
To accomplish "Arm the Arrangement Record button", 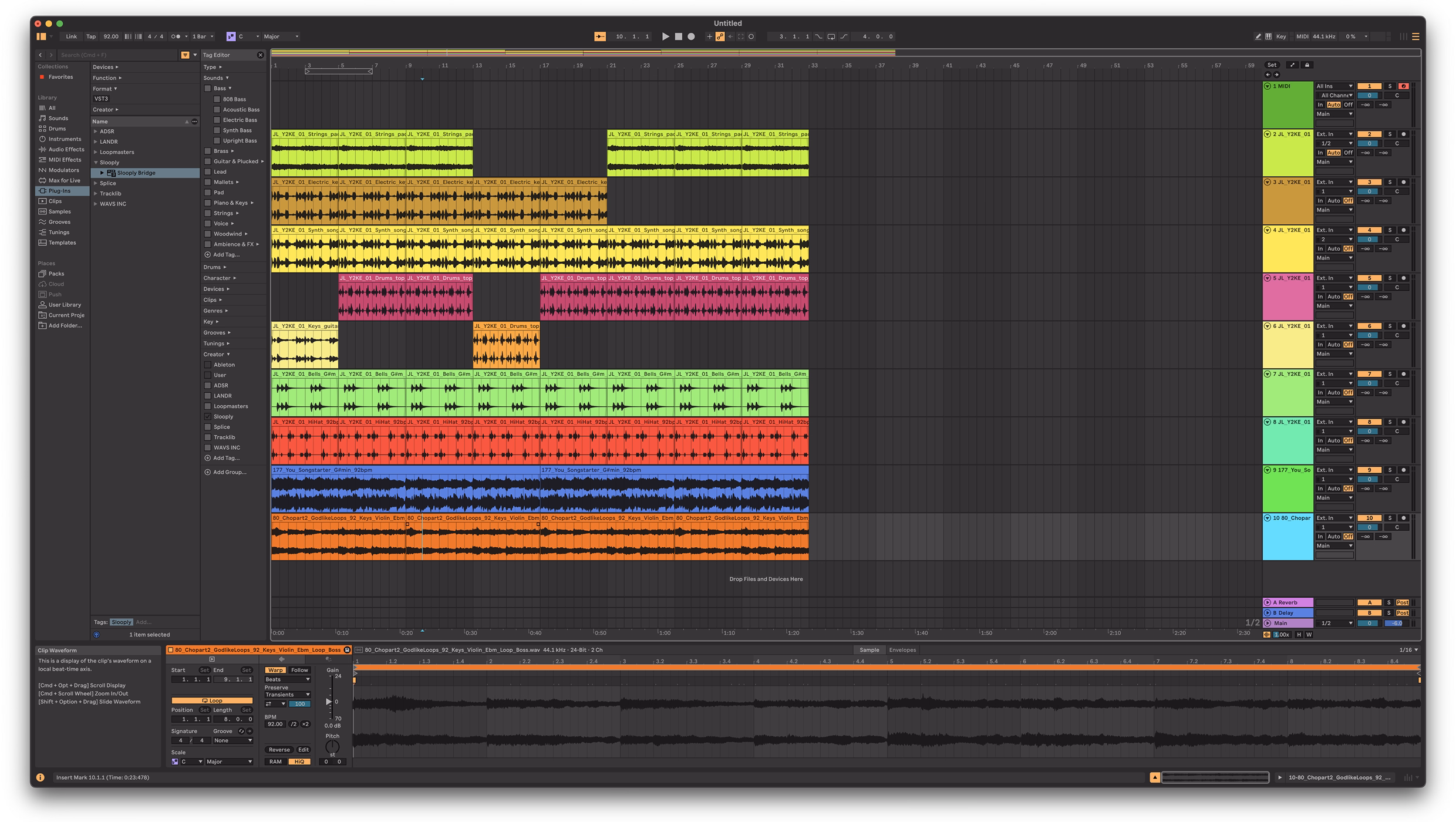I will click(691, 36).
